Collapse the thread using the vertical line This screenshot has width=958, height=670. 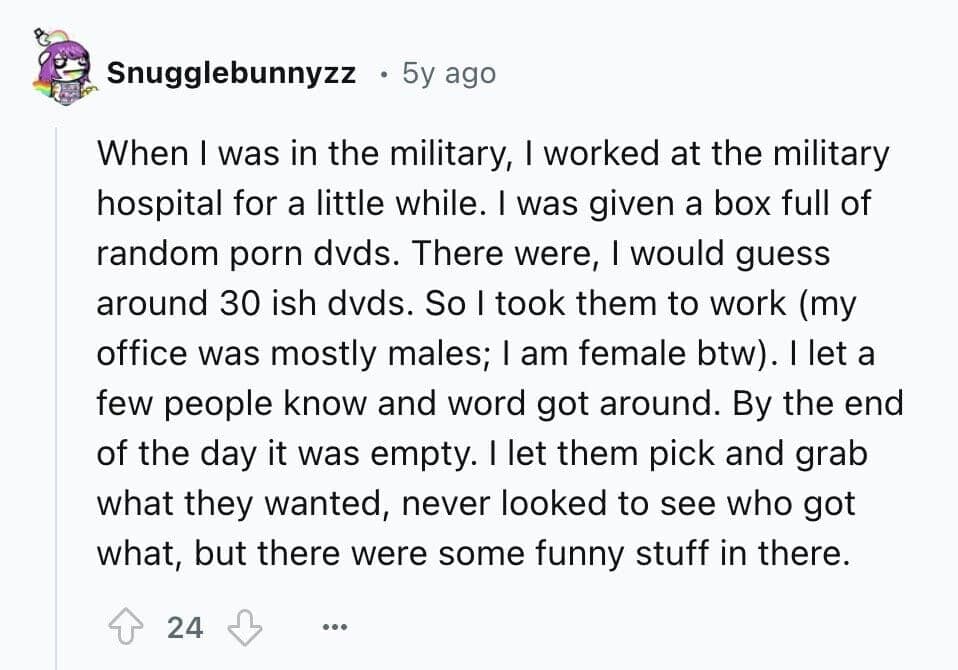click(x=56, y=400)
